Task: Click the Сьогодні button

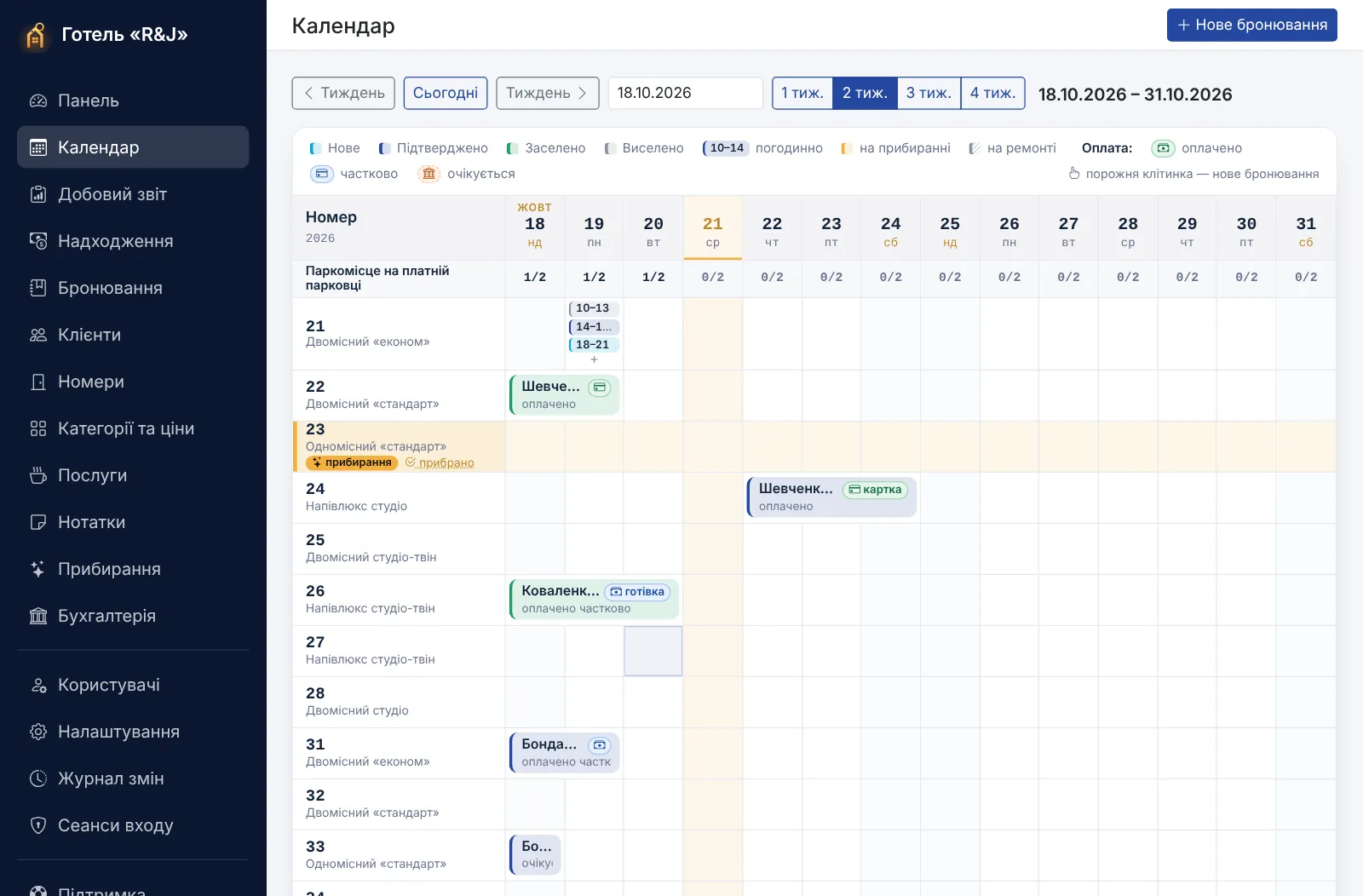Action: (x=446, y=93)
